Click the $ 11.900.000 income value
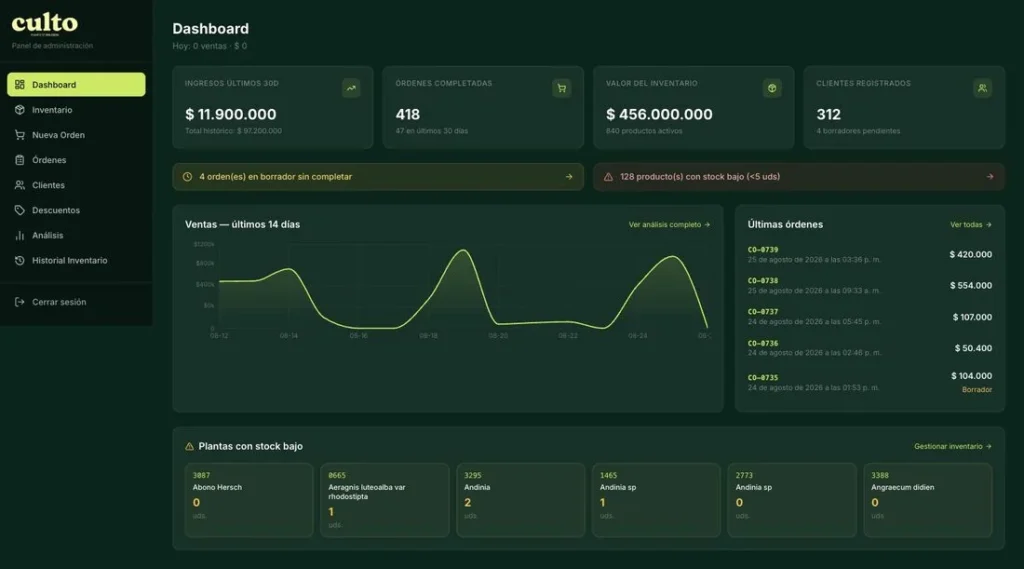Viewport: 1024px width, 569px height. (x=231, y=114)
